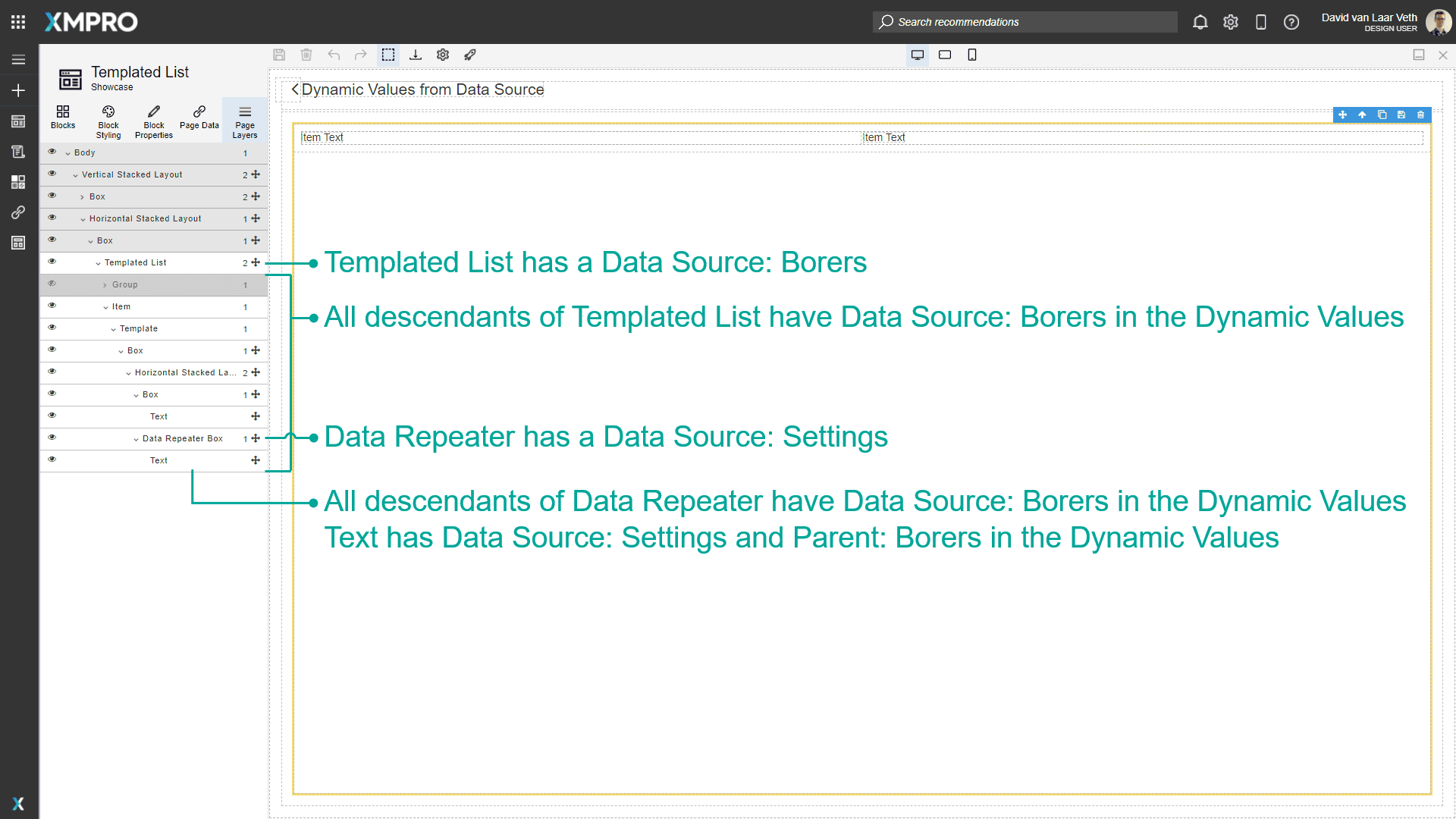Toggle the dashed outline view icon
The height and width of the screenshot is (819, 1456).
[x=388, y=55]
